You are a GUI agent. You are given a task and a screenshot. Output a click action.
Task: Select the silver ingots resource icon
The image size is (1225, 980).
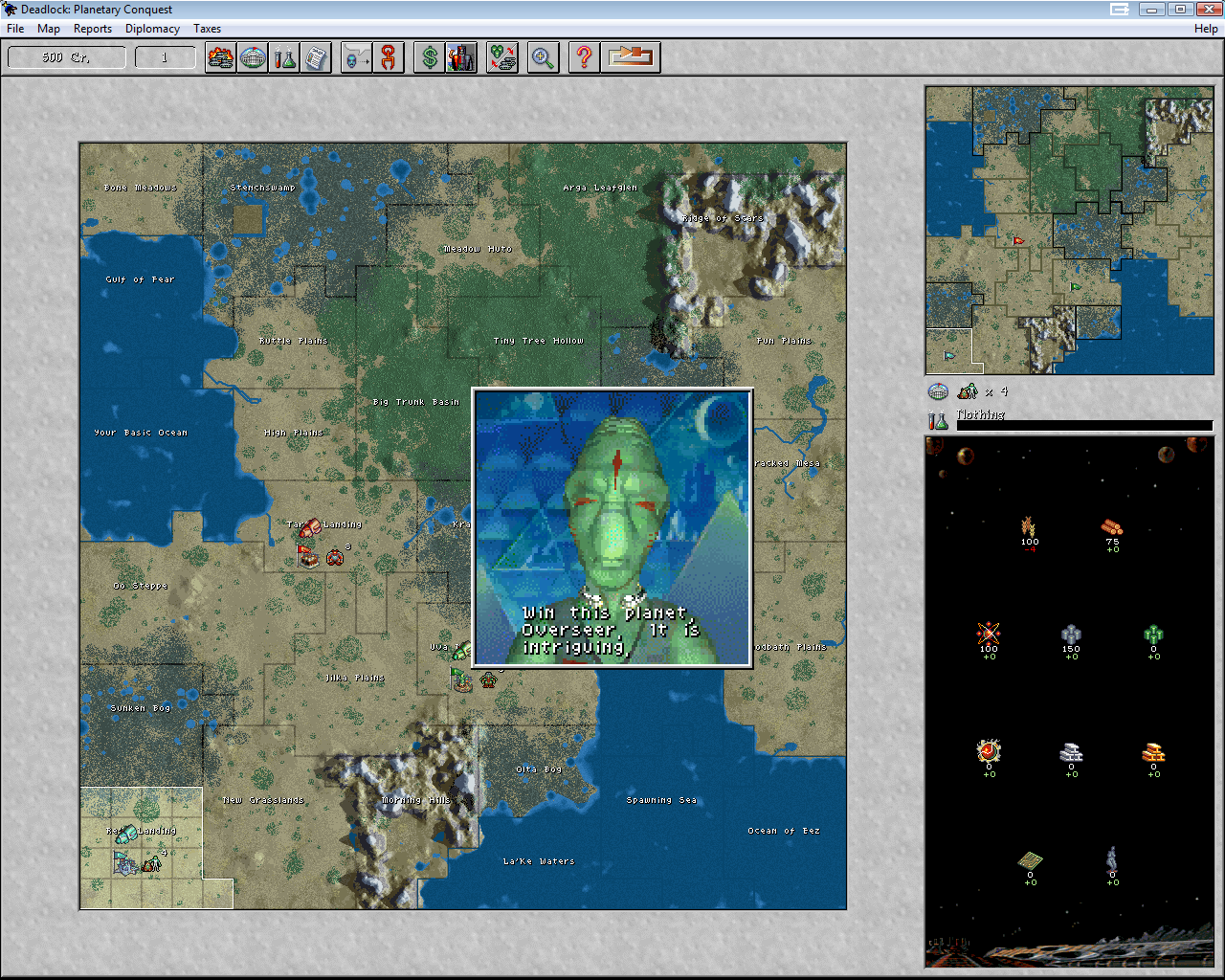pyautogui.click(x=1071, y=752)
